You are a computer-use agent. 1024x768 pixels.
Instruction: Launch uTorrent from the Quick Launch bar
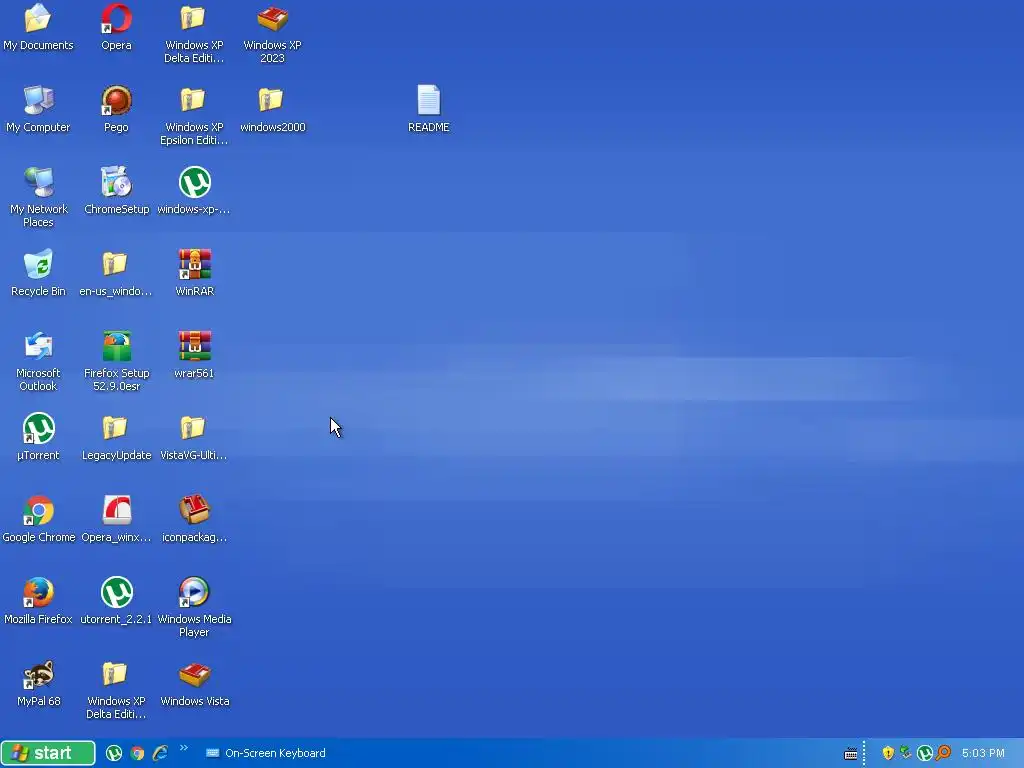point(114,753)
